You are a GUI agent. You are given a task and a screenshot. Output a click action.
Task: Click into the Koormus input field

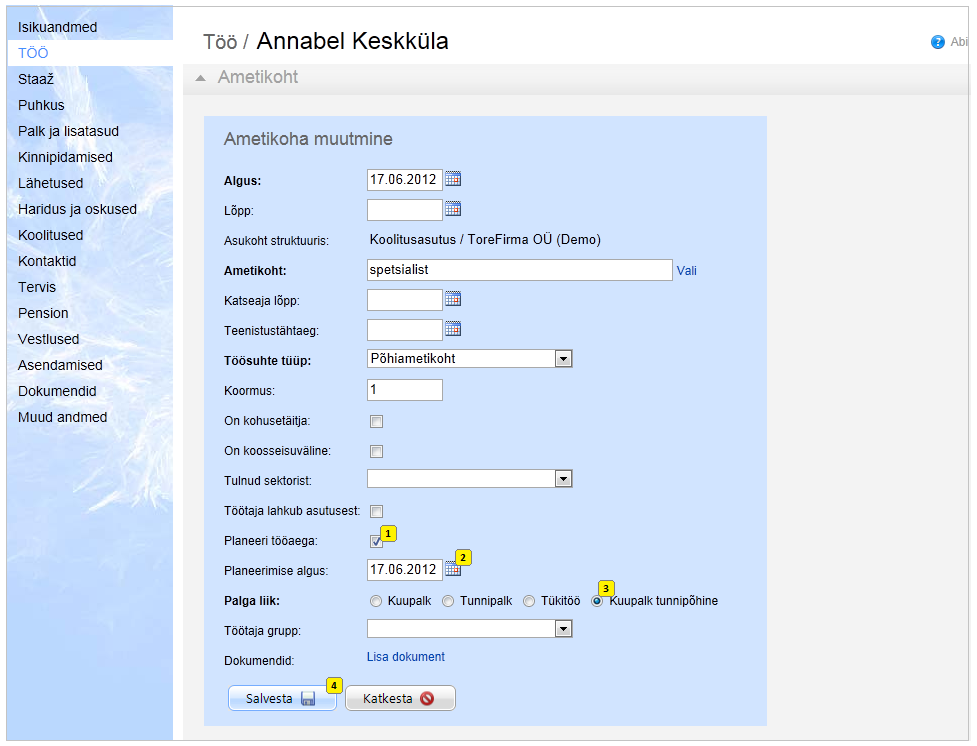[405, 389]
